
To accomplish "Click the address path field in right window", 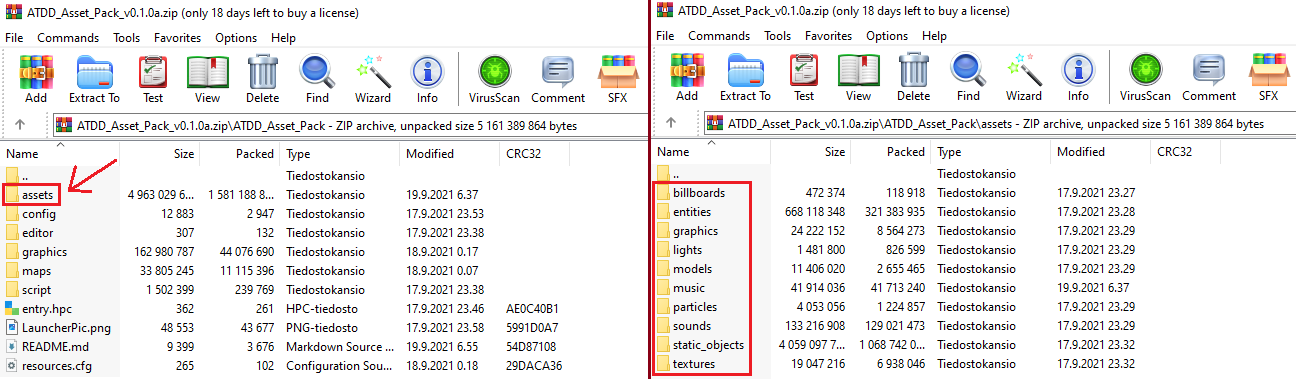I will tap(995, 124).
